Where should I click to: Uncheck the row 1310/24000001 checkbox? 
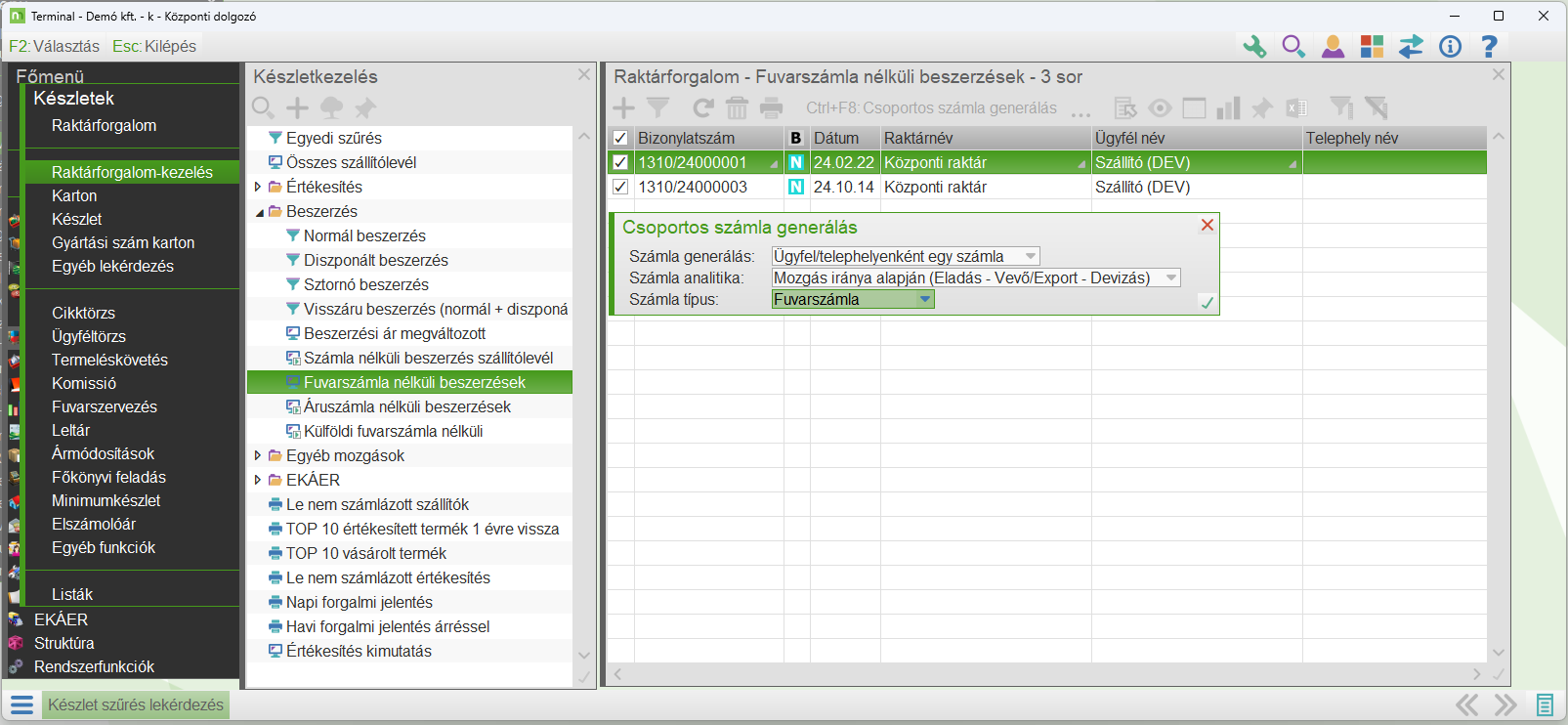pos(620,162)
